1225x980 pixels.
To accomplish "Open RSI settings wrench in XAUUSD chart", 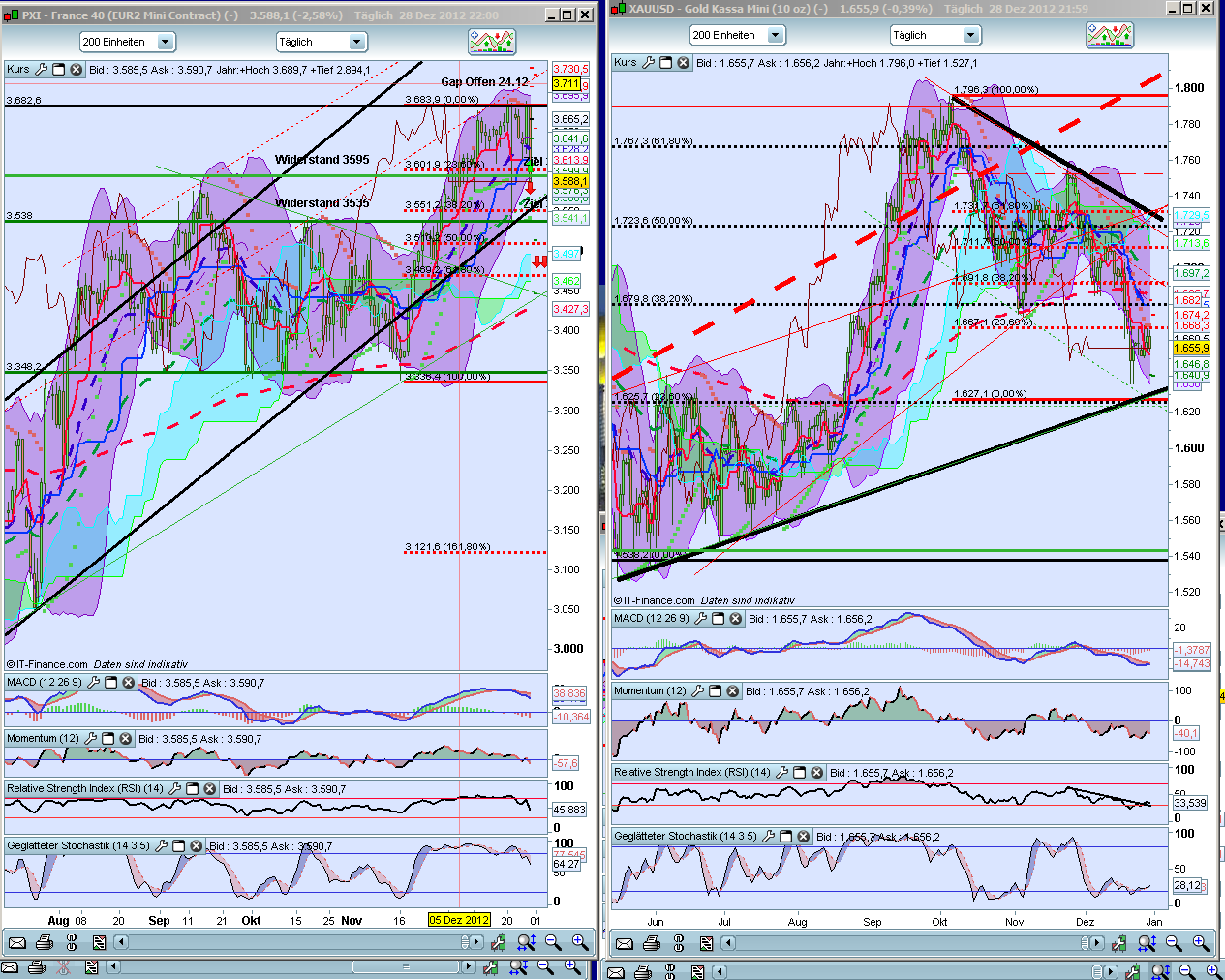I will (x=781, y=773).
